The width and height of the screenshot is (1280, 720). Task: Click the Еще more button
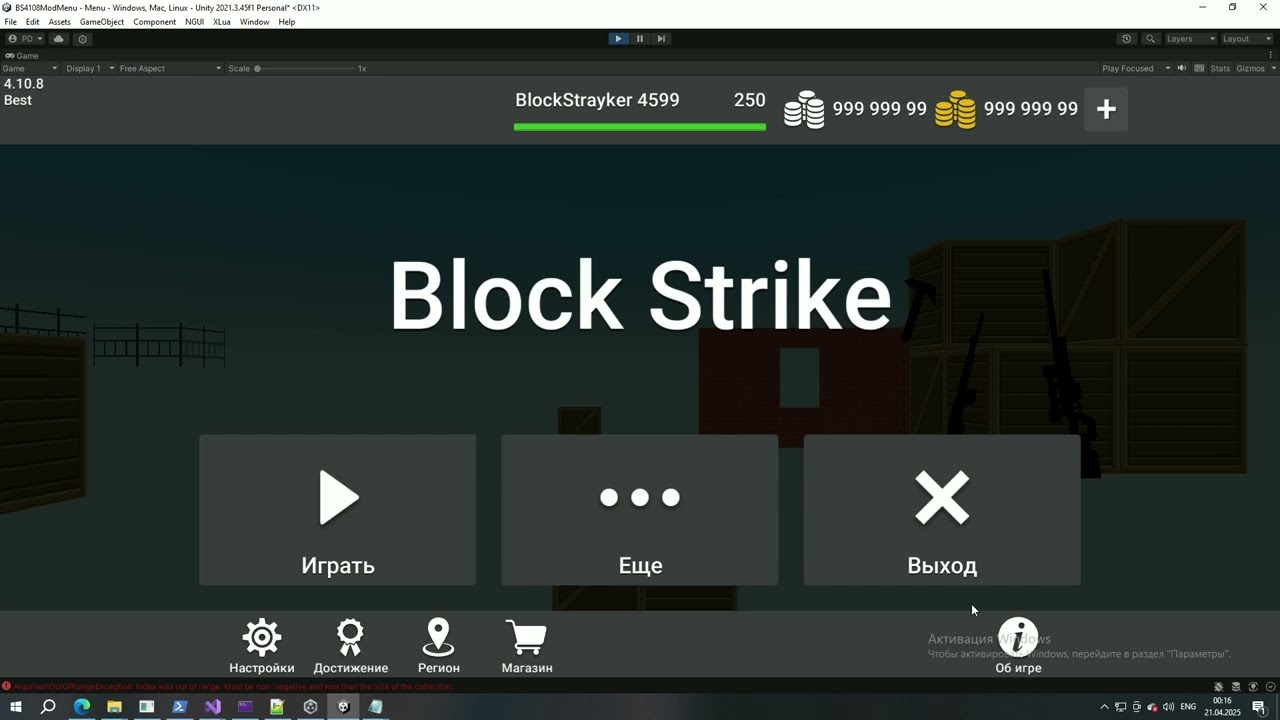[x=640, y=510]
